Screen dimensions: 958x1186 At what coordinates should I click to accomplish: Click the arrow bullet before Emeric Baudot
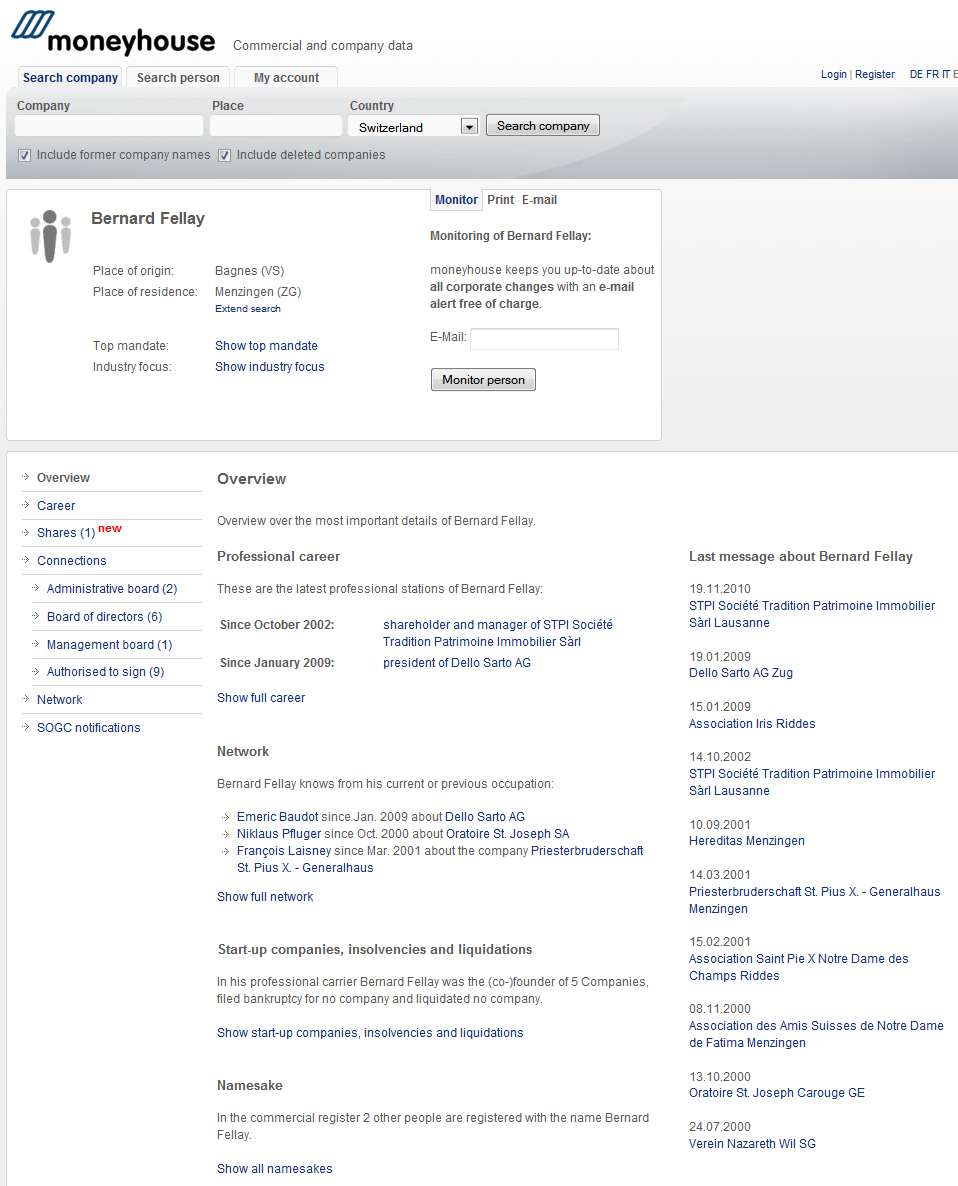pos(227,818)
